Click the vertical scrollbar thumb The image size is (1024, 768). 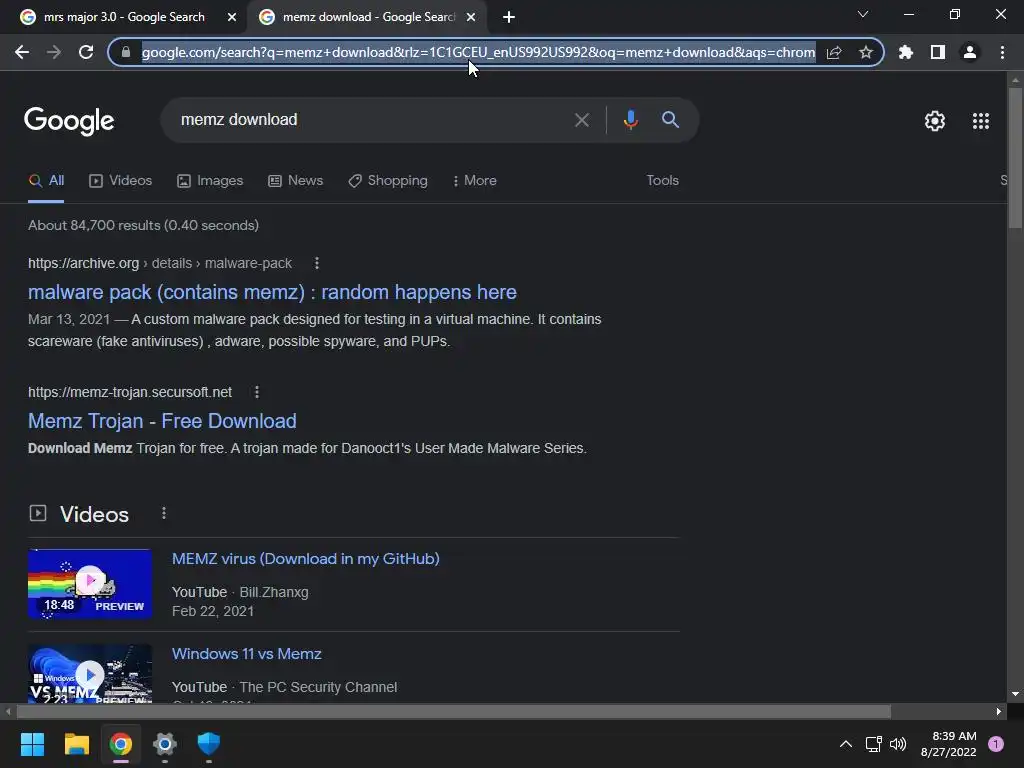[x=1015, y=157]
